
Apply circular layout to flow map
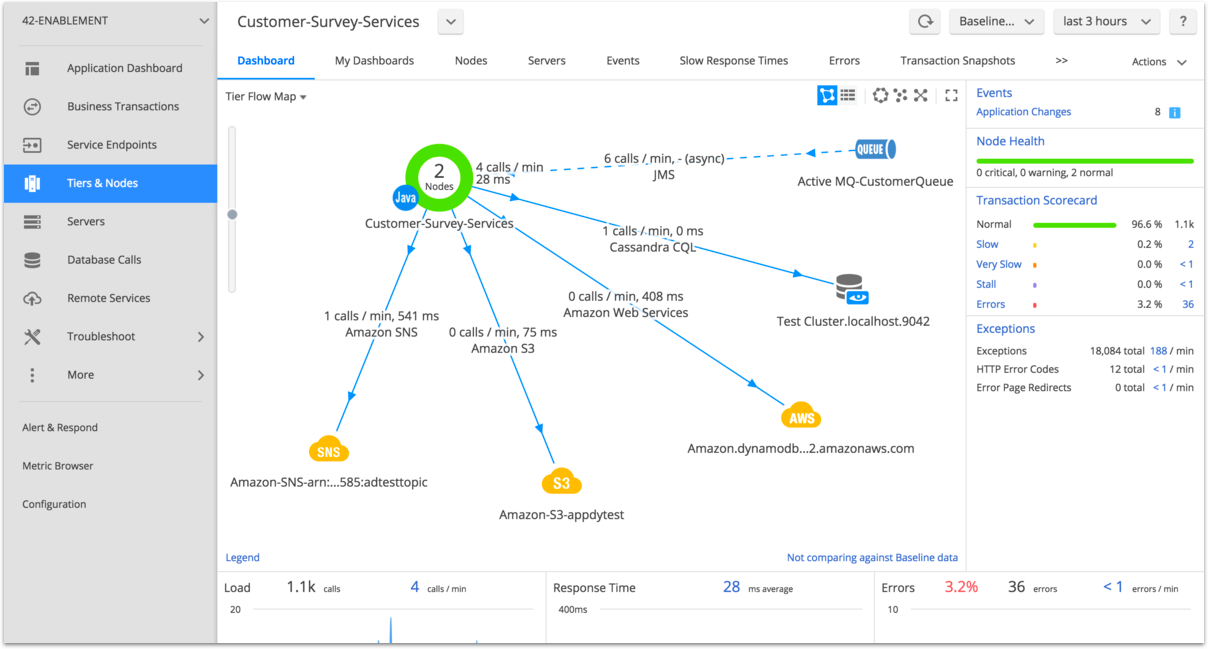[880, 95]
